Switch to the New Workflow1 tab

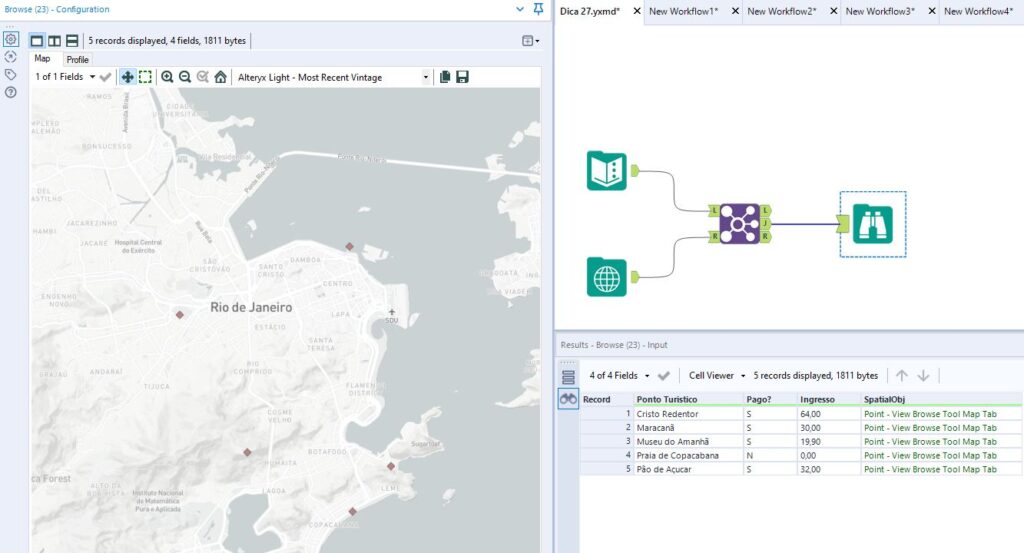click(x=683, y=11)
